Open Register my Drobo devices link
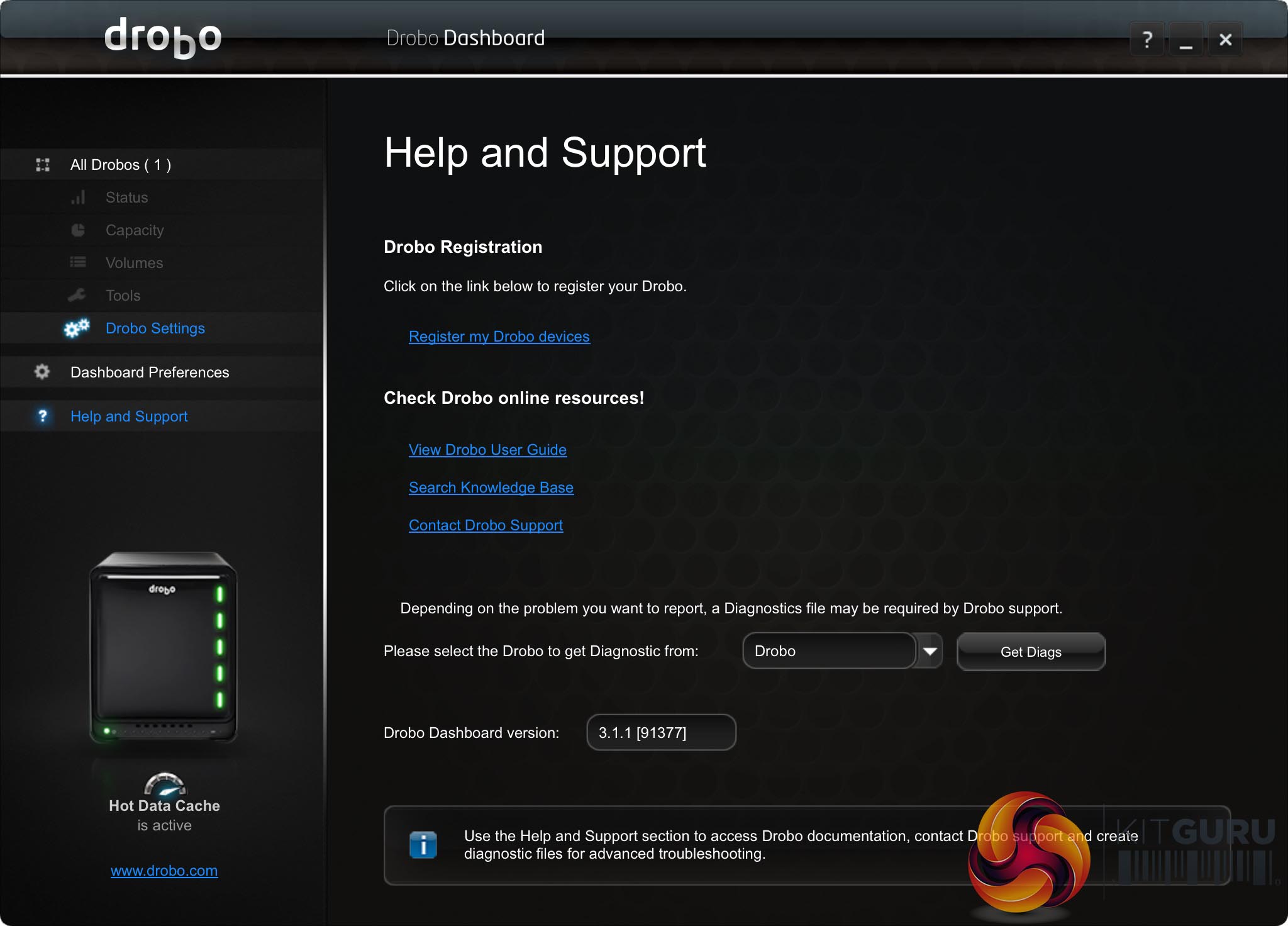1288x926 pixels. pos(499,337)
